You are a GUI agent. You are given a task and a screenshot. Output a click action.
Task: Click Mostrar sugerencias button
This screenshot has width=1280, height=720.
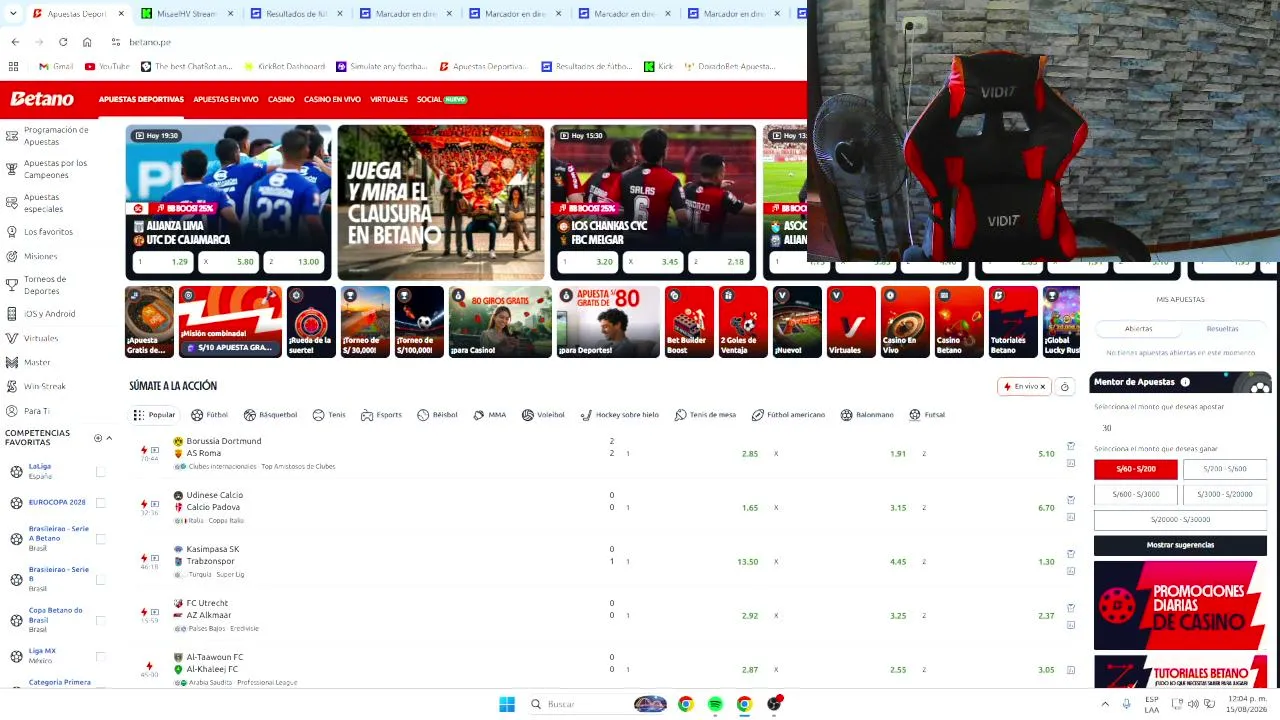point(1180,545)
